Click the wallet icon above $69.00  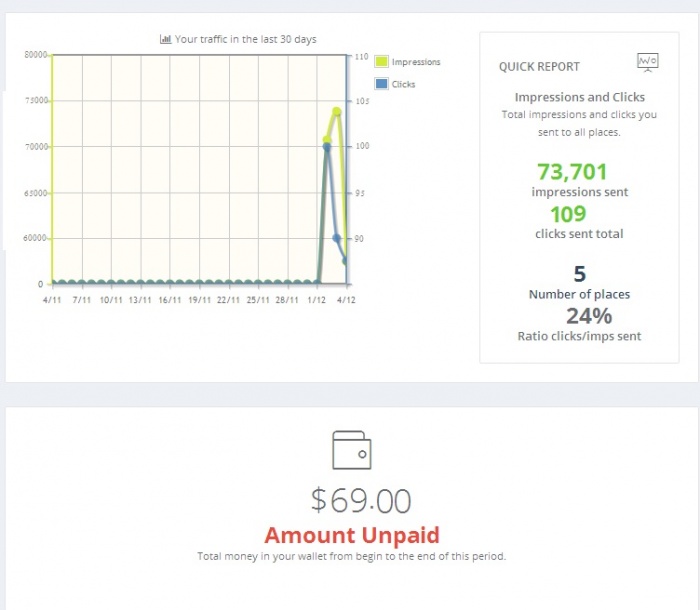pyautogui.click(x=351, y=448)
